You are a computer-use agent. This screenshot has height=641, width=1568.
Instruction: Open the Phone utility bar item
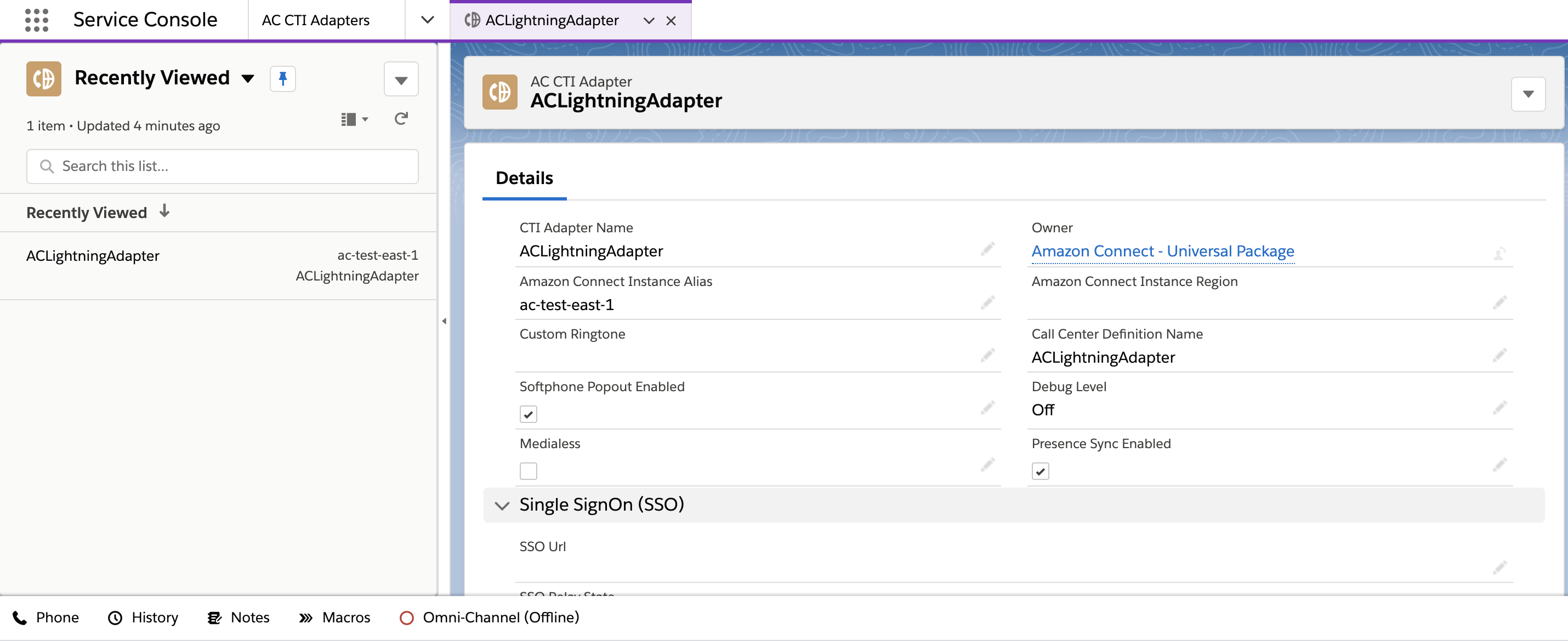(x=46, y=617)
